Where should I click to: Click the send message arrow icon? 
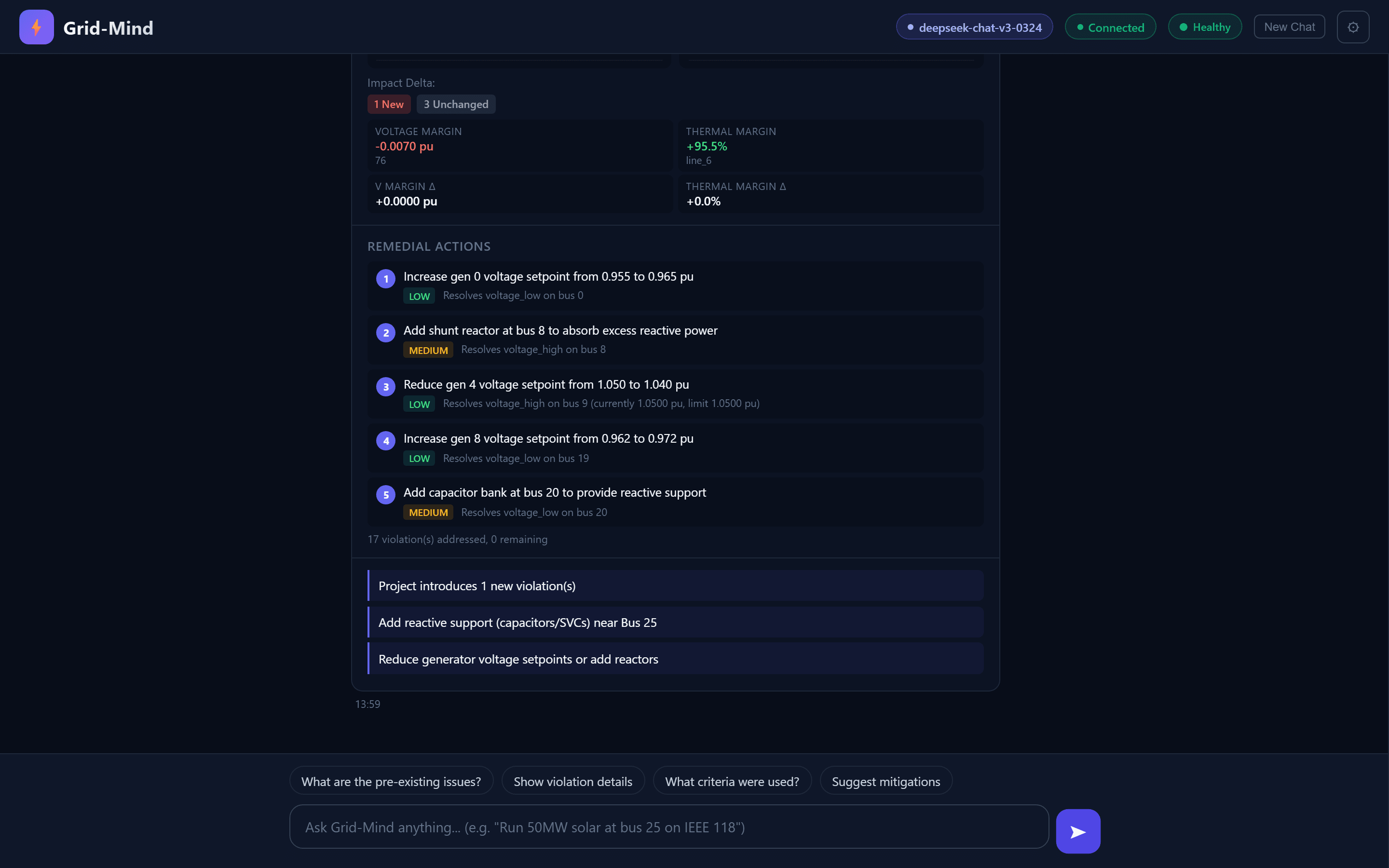point(1078,831)
